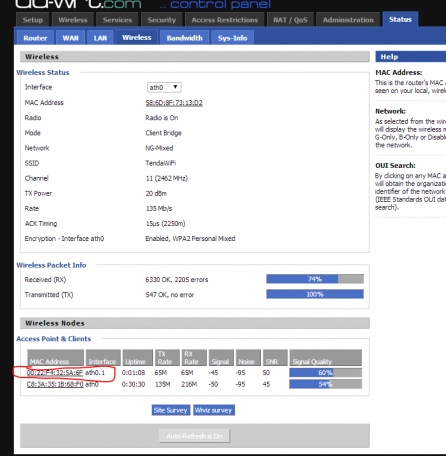Open the Bandwidth sub-tab
The image size is (446, 456).
point(185,38)
